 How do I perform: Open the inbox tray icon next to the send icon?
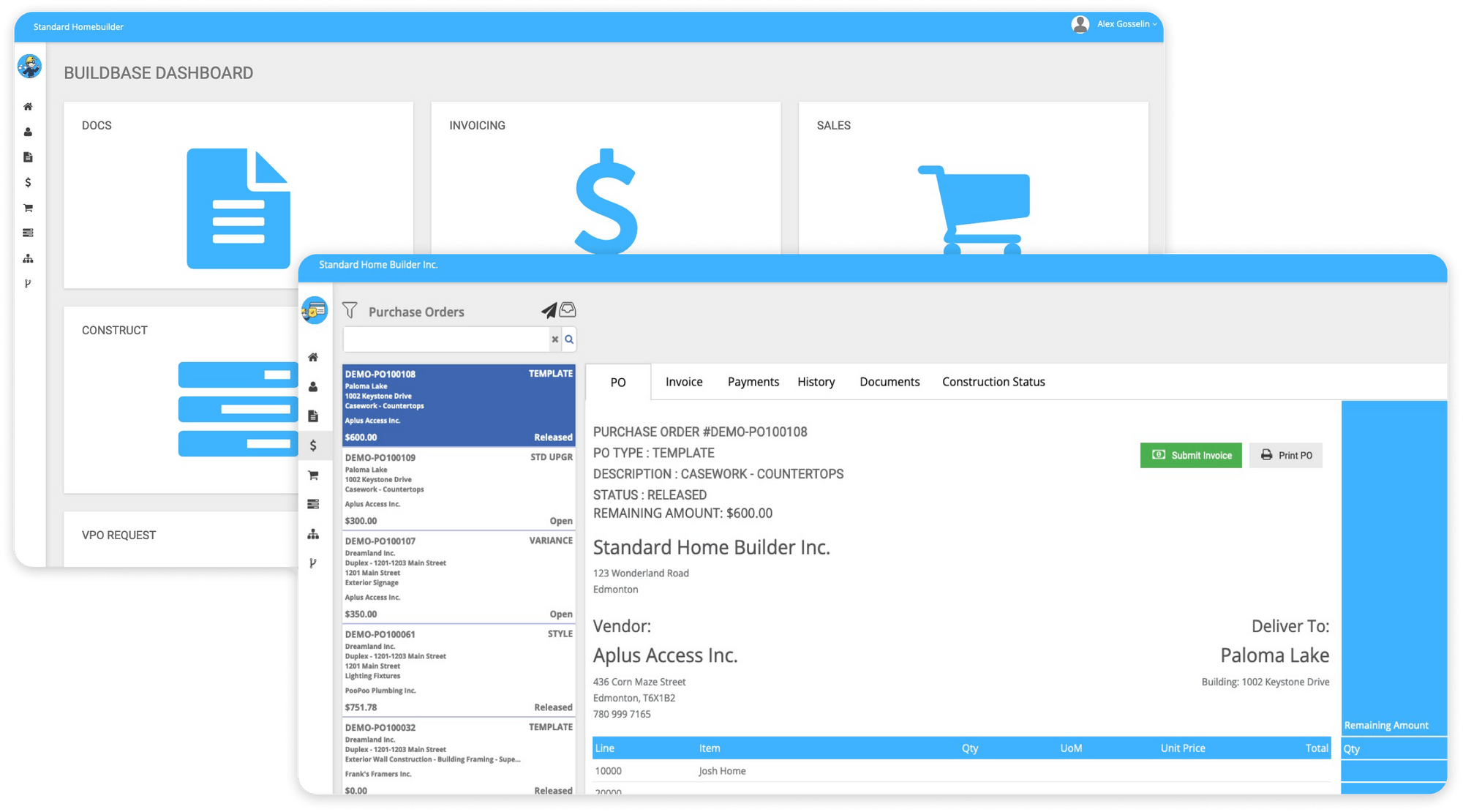coord(568,309)
